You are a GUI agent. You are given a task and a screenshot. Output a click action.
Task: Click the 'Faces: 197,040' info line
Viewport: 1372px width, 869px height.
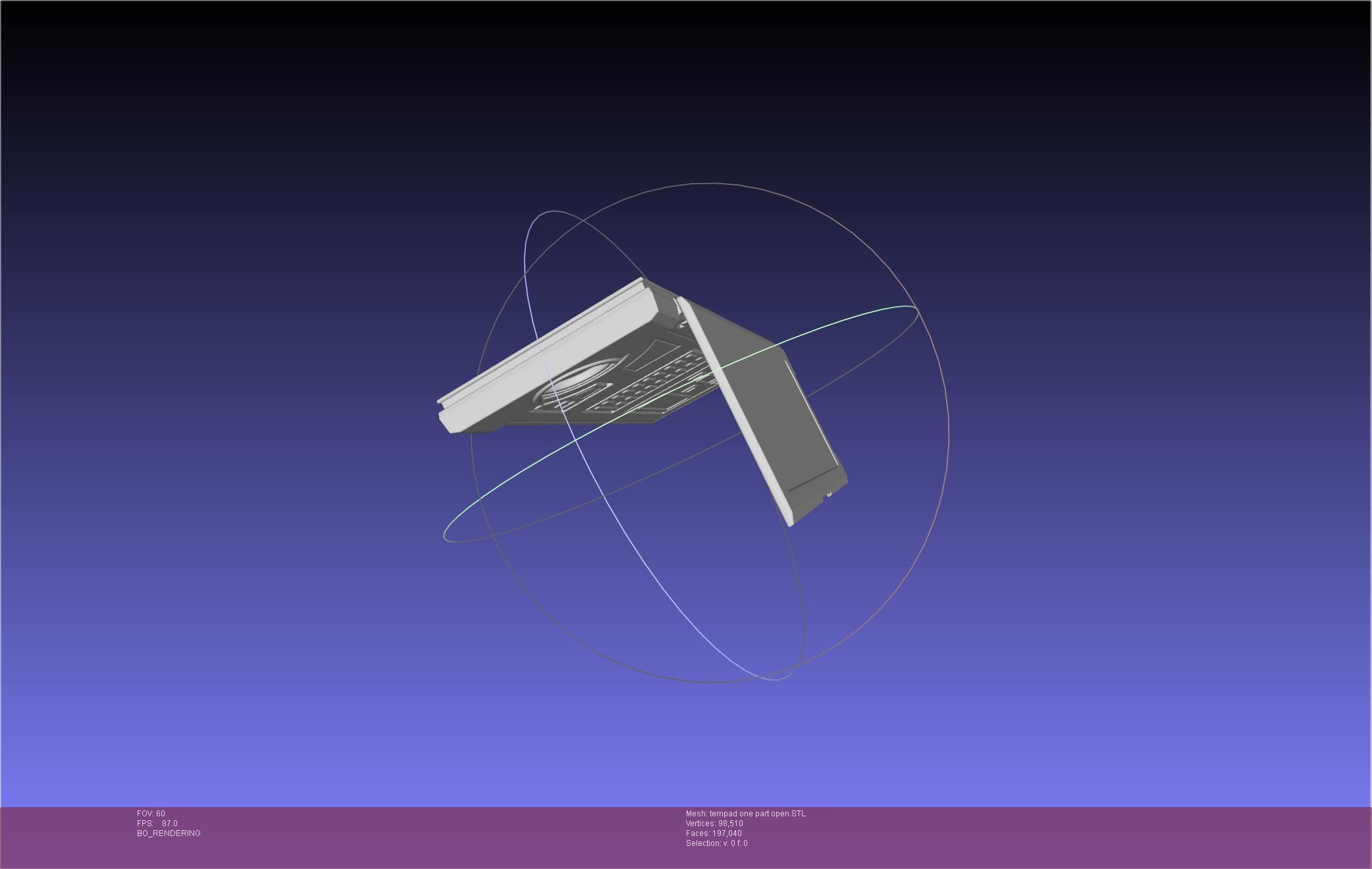pos(714,833)
